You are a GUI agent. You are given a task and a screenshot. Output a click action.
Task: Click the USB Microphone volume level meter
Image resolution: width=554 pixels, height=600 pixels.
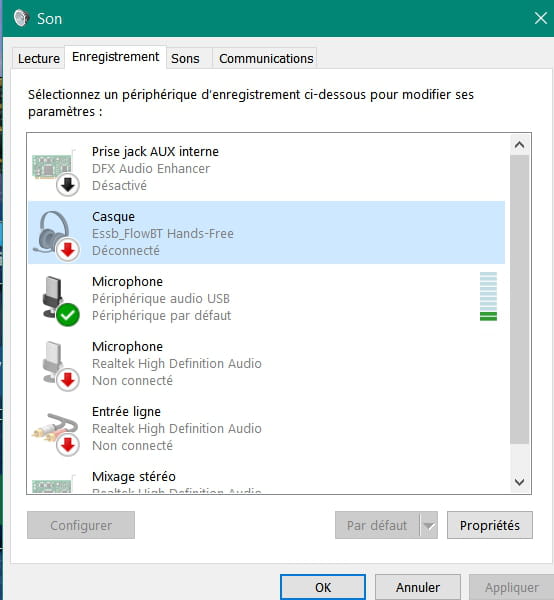(488, 296)
